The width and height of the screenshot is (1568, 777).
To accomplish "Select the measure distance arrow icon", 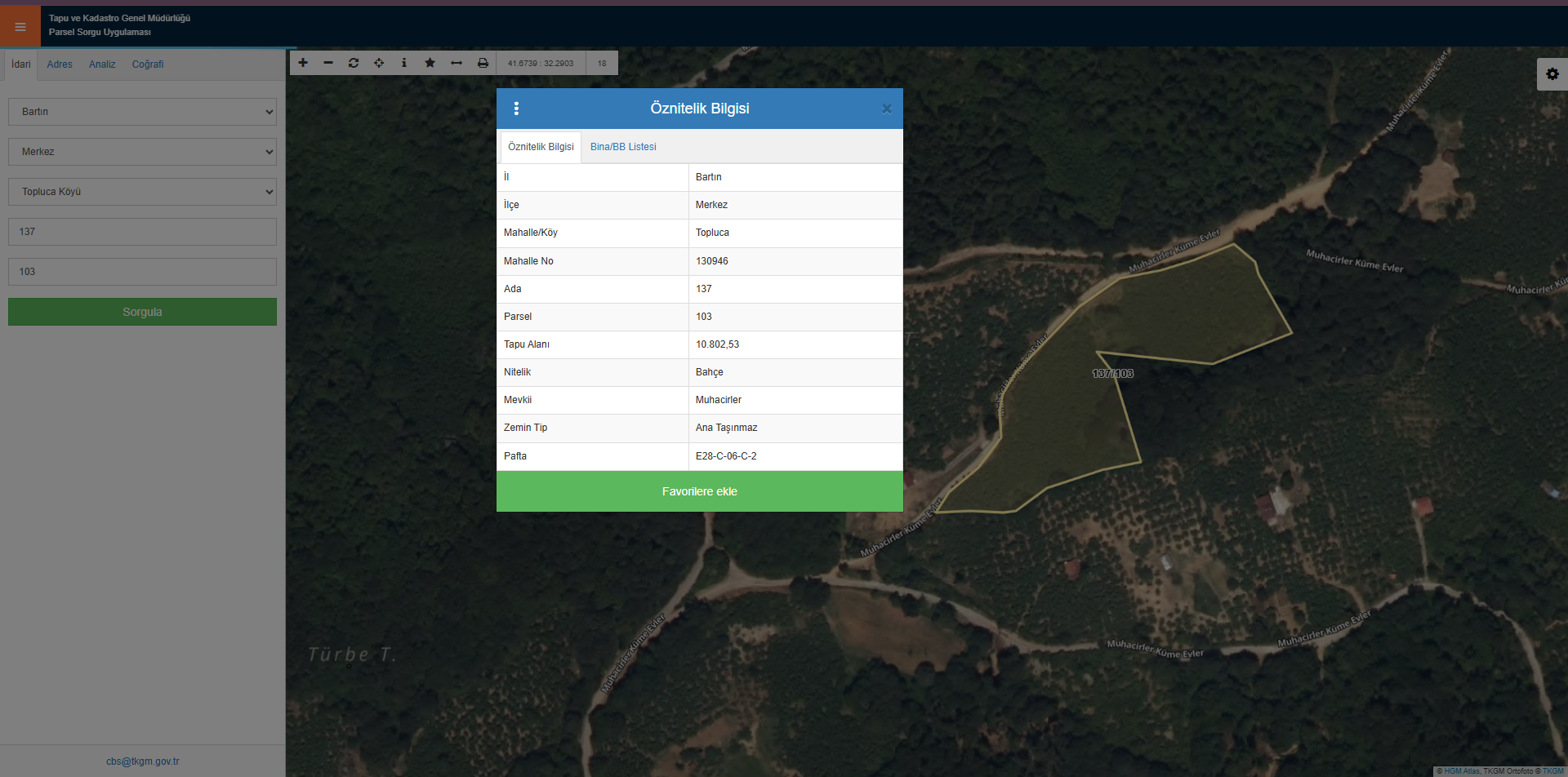I will click(x=457, y=63).
